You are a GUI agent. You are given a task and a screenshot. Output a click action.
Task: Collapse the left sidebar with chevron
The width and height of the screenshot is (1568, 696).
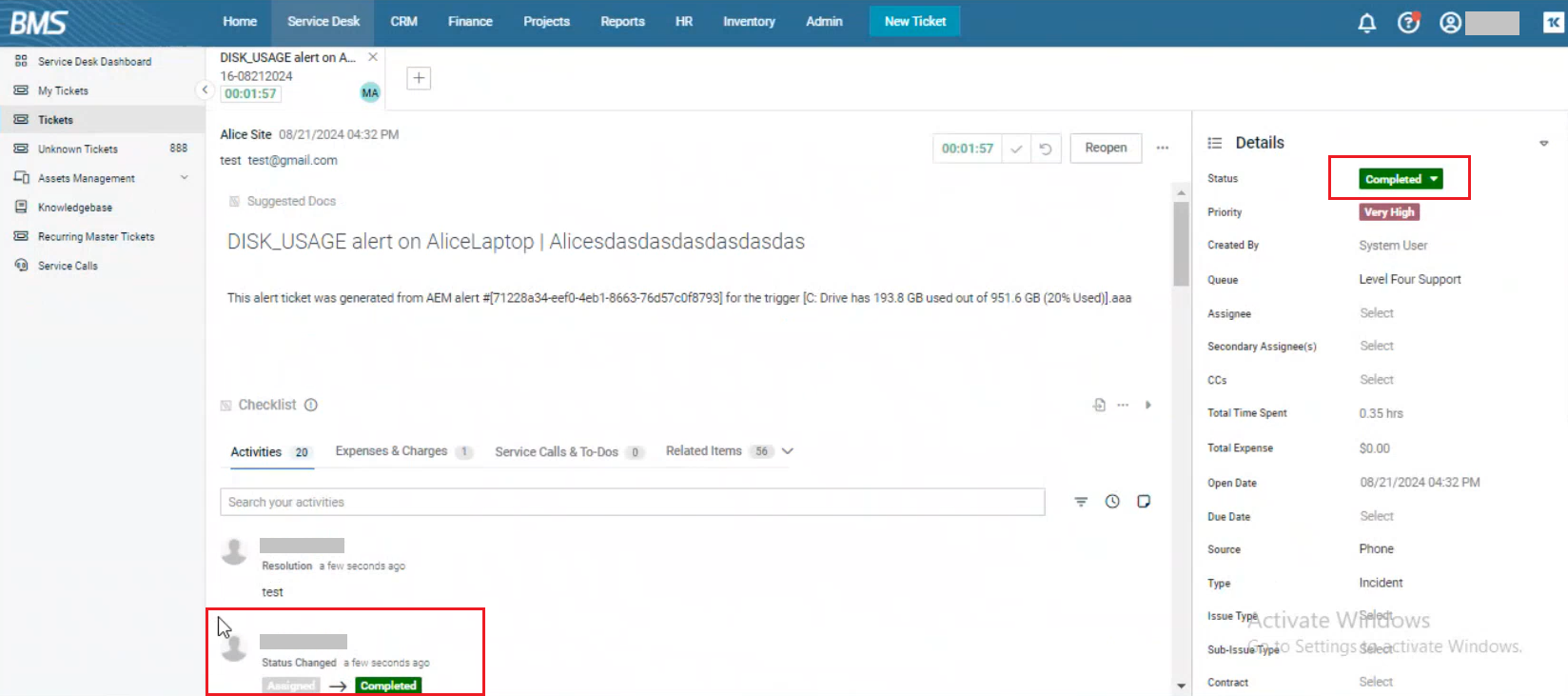[205, 89]
